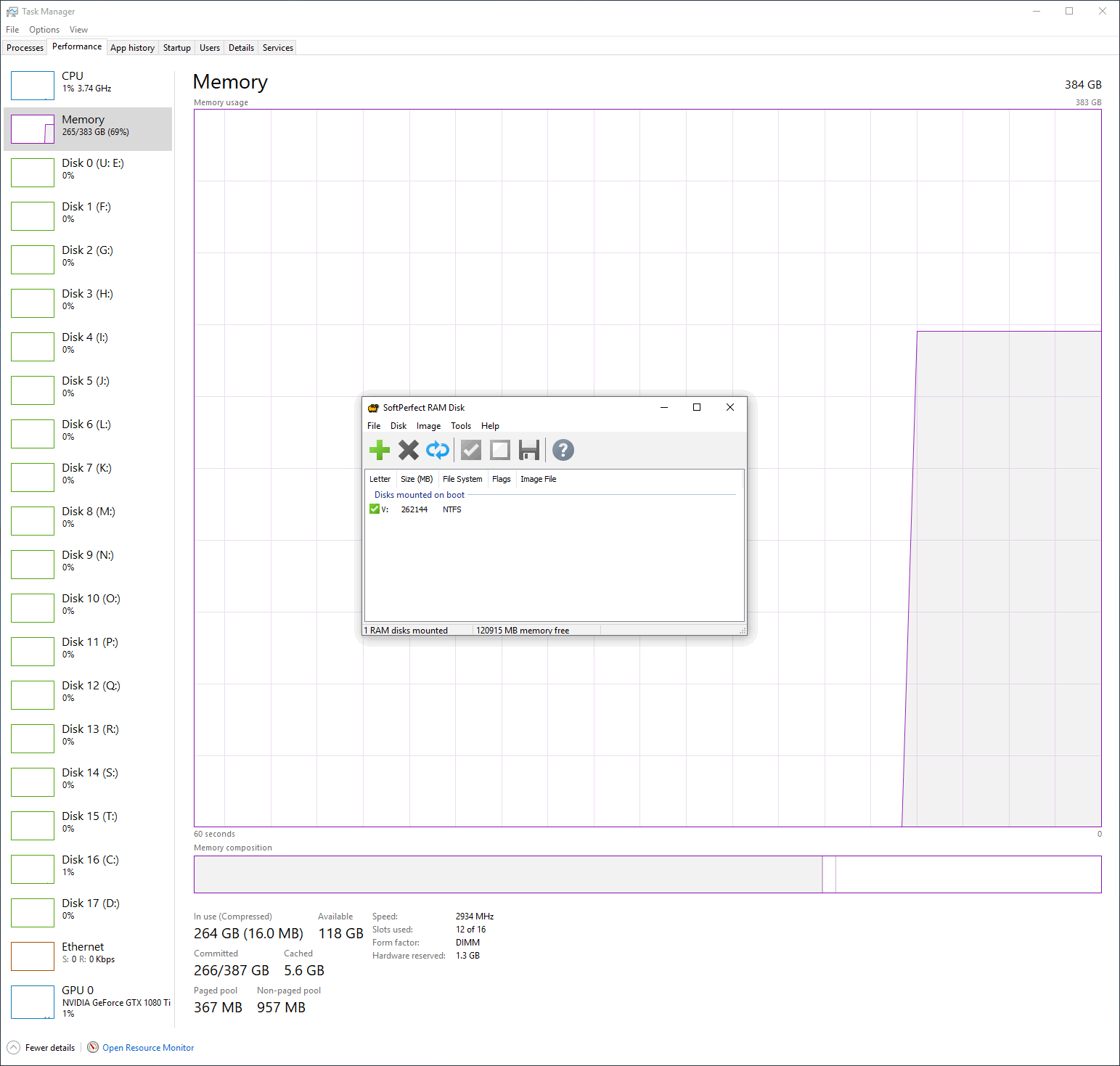Click the 262144 size value in V: row
The image size is (1120, 1066).
pos(414,509)
